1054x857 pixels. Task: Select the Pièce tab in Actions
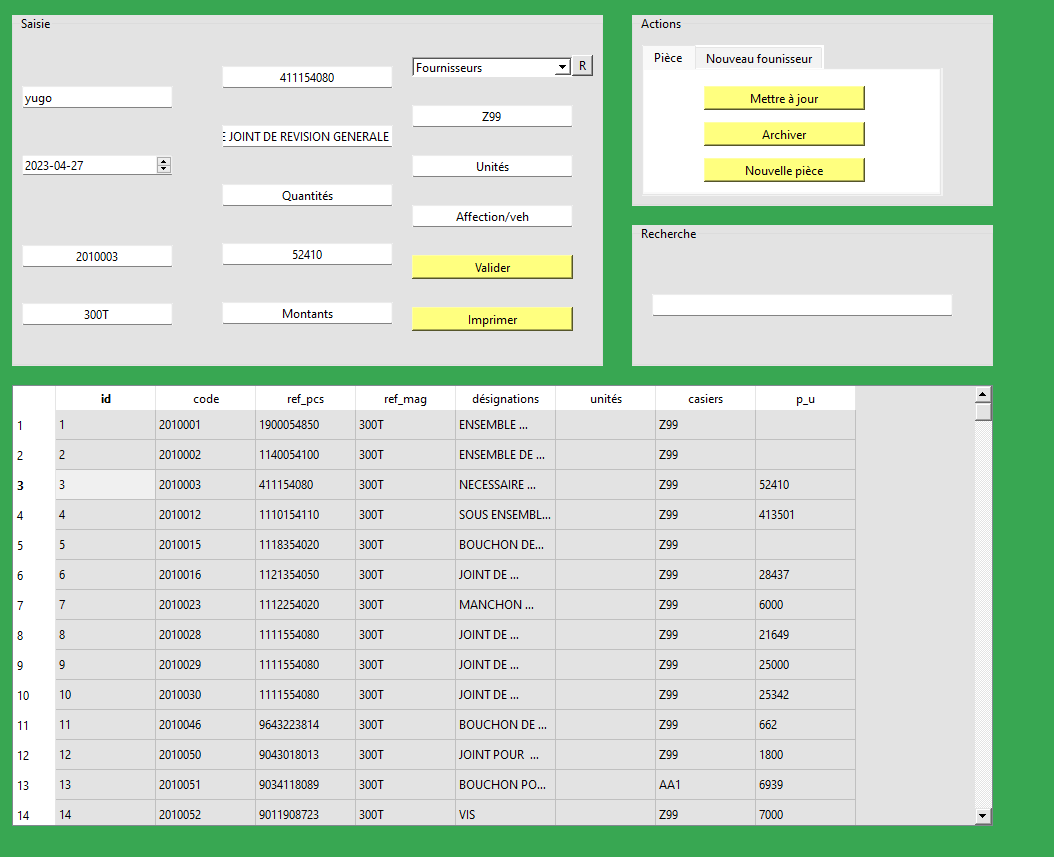(668, 57)
